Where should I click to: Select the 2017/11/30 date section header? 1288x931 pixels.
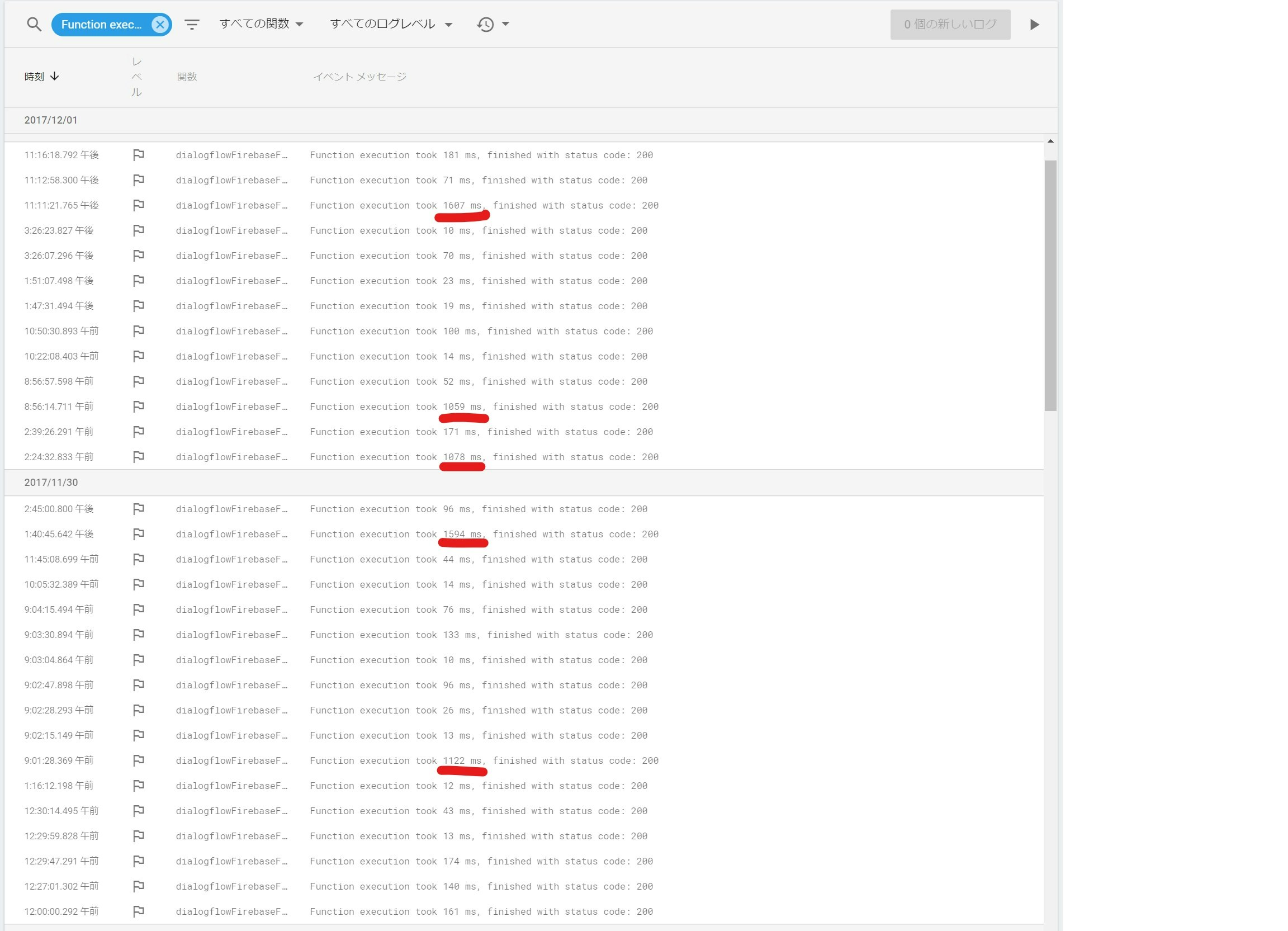pyautogui.click(x=51, y=482)
